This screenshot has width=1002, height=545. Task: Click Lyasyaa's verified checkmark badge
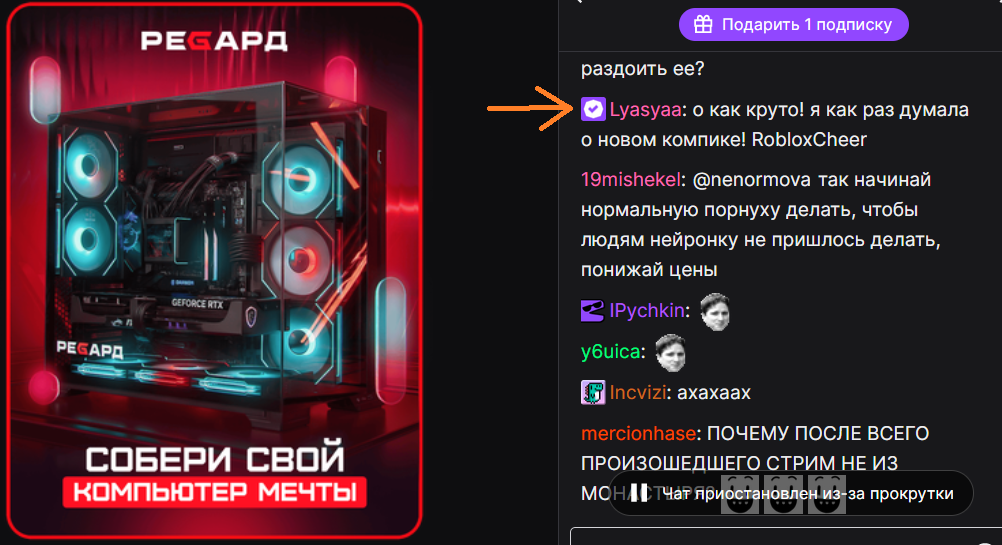(x=593, y=109)
